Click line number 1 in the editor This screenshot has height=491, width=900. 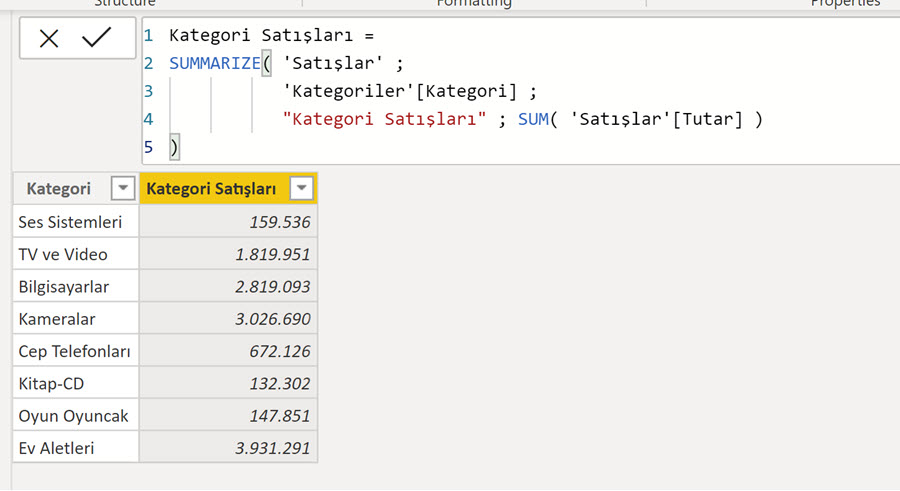click(x=149, y=36)
